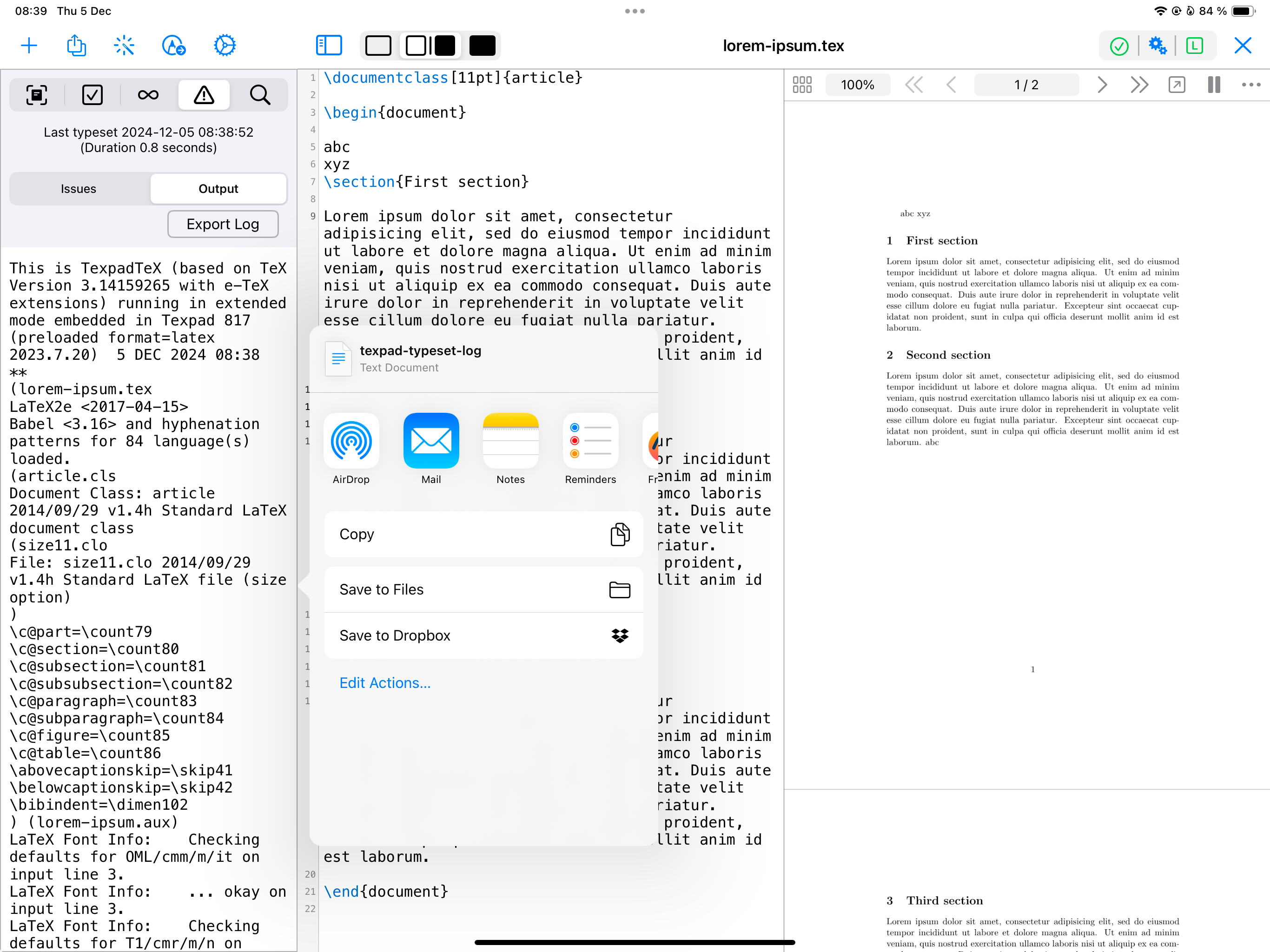1270x952 pixels.
Task: Open the PDF more options ellipsis
Action: (1250, 85)
